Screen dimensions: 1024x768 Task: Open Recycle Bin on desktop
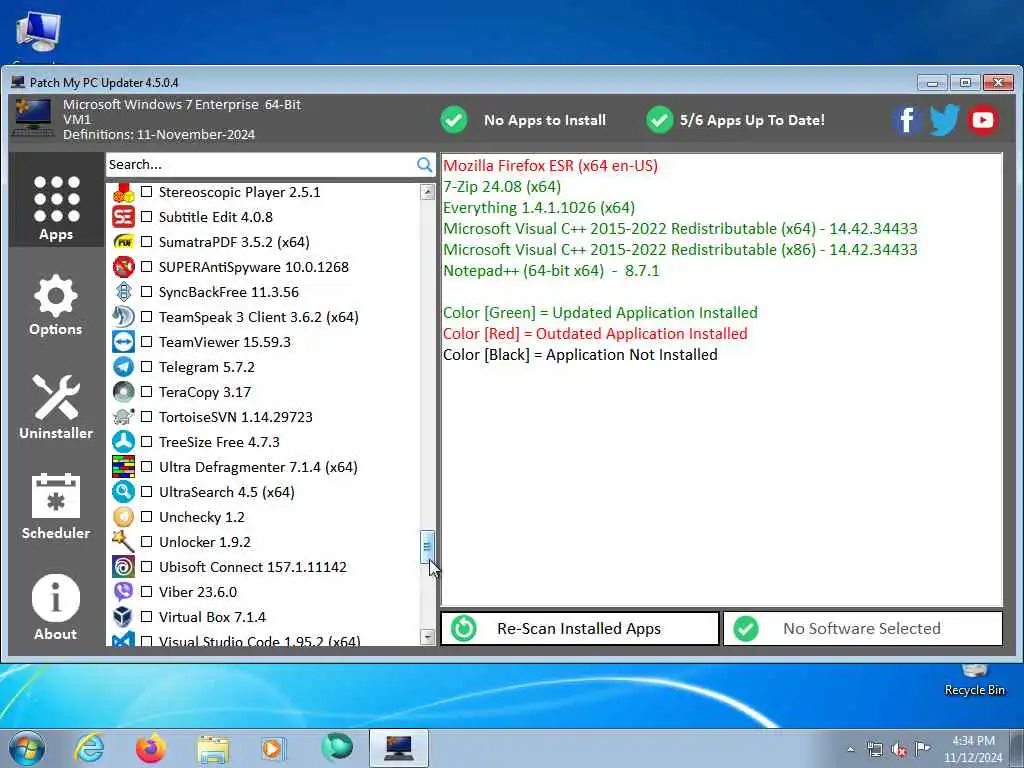point(974,680)
